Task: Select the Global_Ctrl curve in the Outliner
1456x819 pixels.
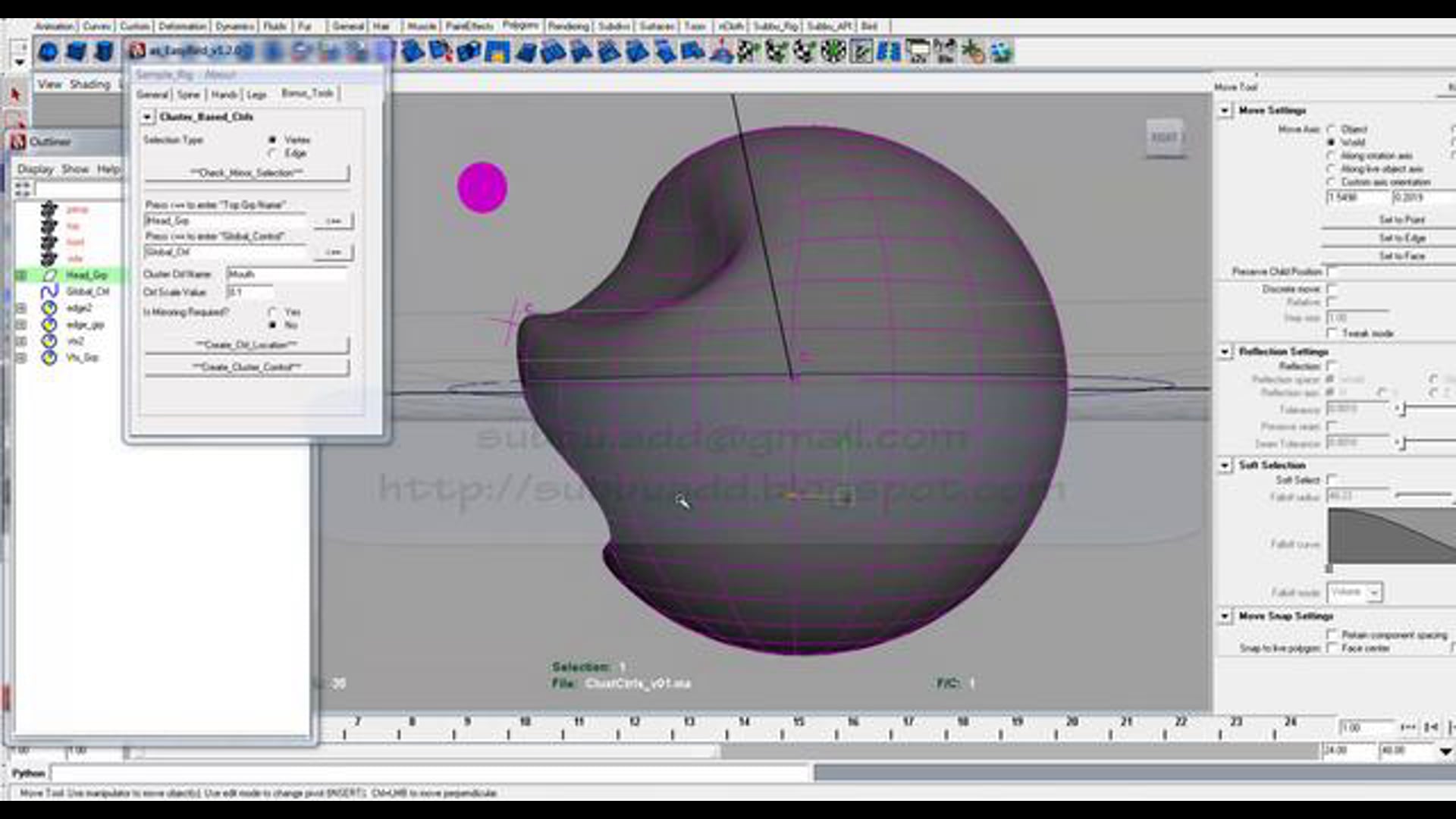Action: point(87,291)
